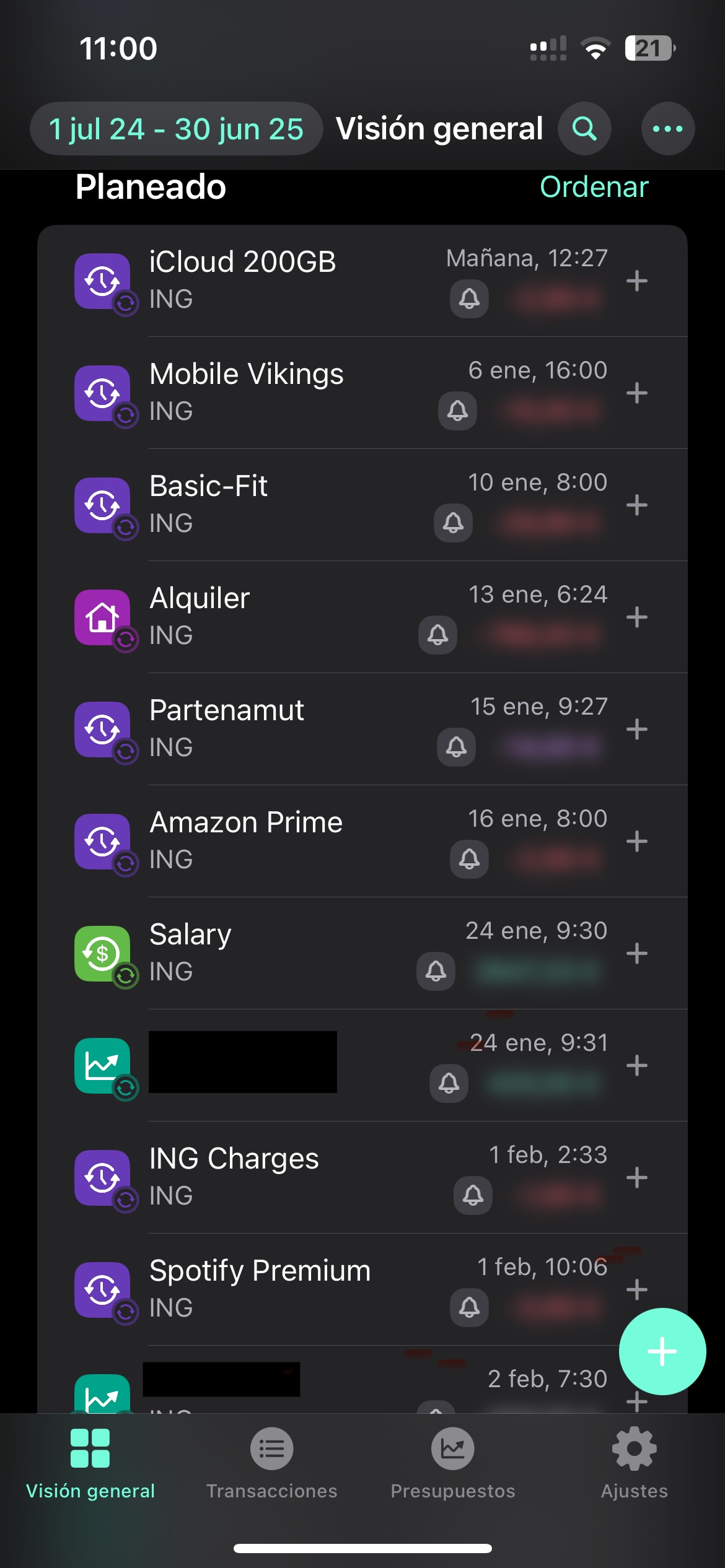Tap the floating green add button
The image size is (725, 1568).
(662, 1351)
